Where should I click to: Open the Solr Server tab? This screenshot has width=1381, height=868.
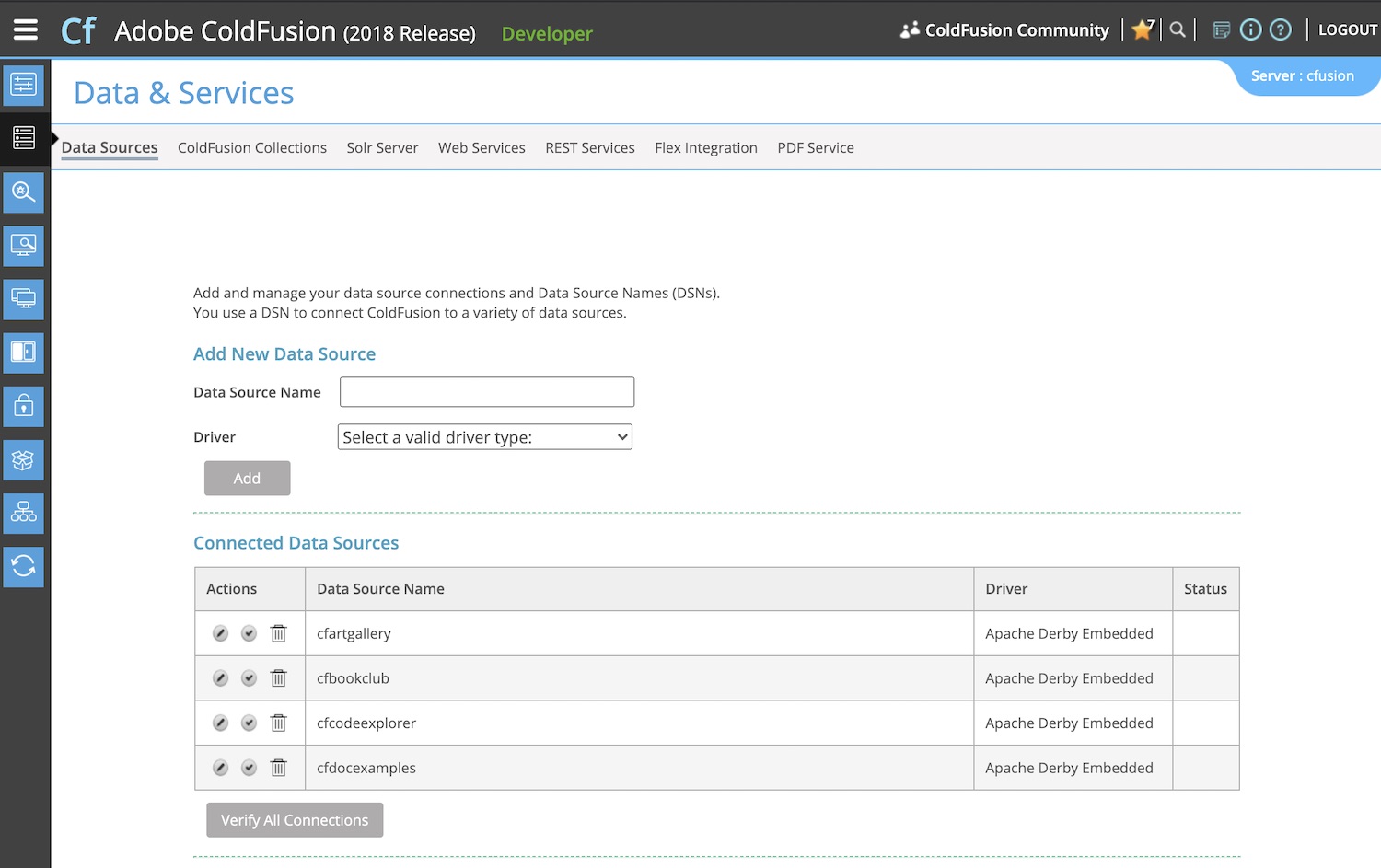pyautogui.click(x=382, y=147)
